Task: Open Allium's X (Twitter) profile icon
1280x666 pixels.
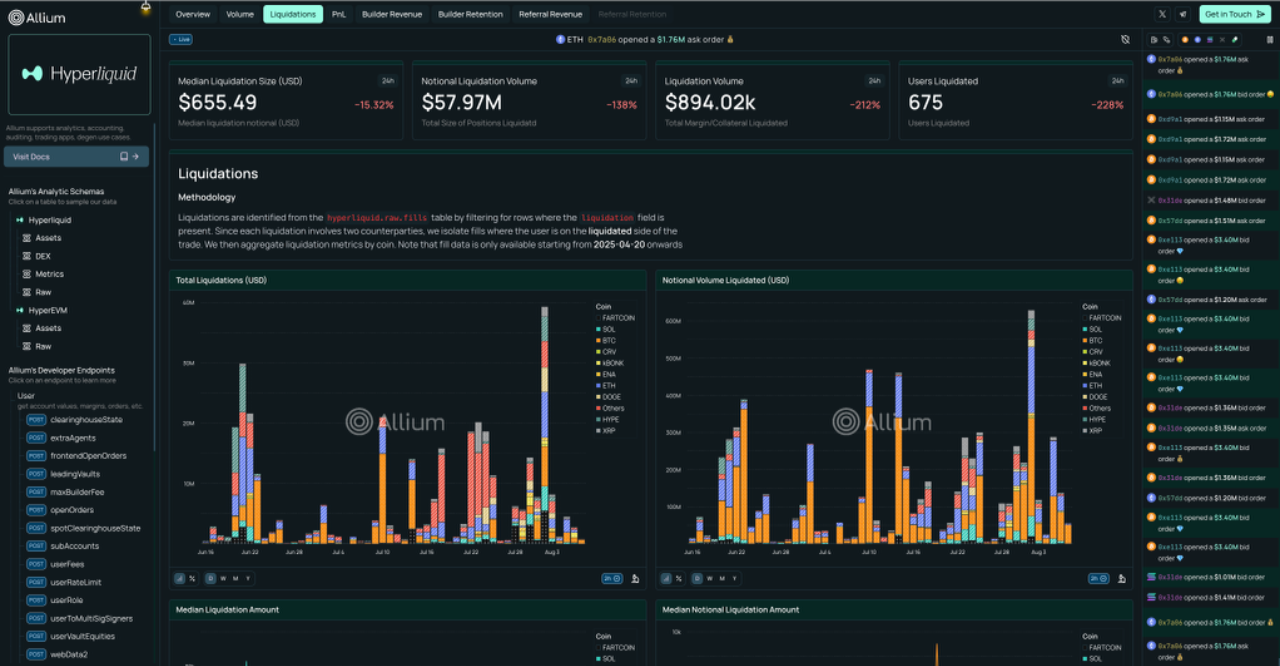Action: tap(1162, 14)
